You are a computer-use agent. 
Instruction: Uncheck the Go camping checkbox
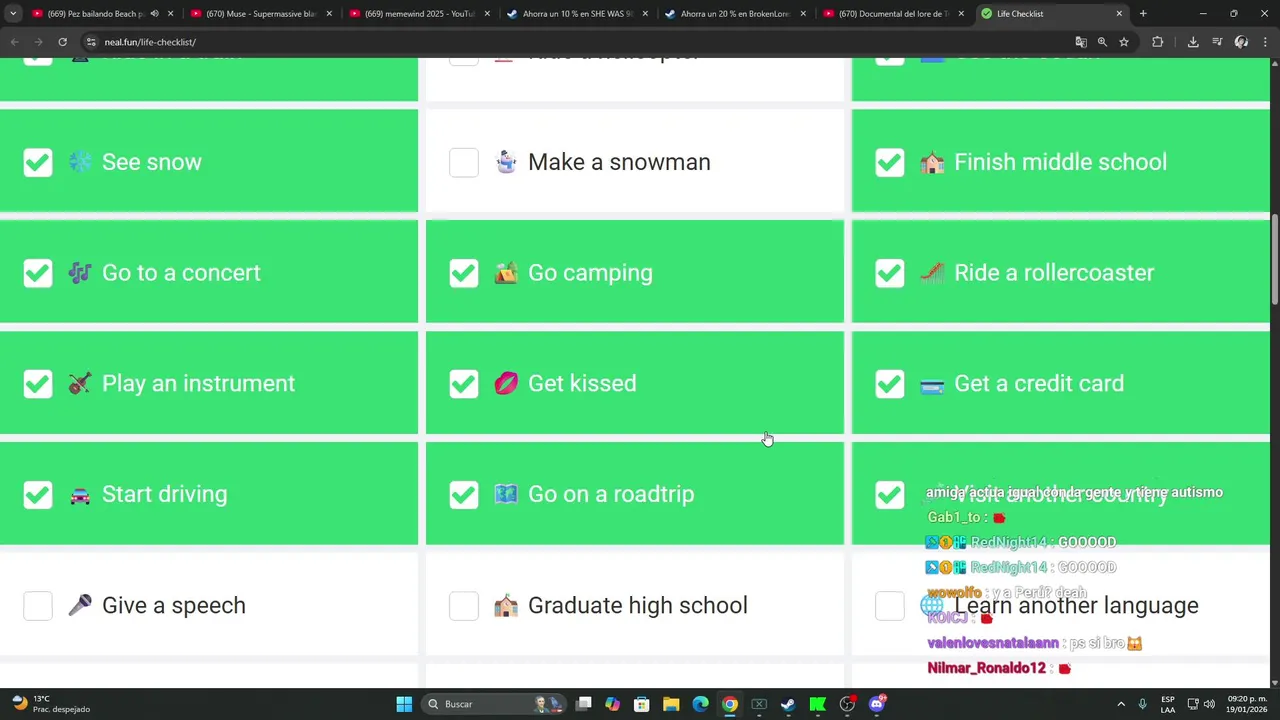coord(464,273)
